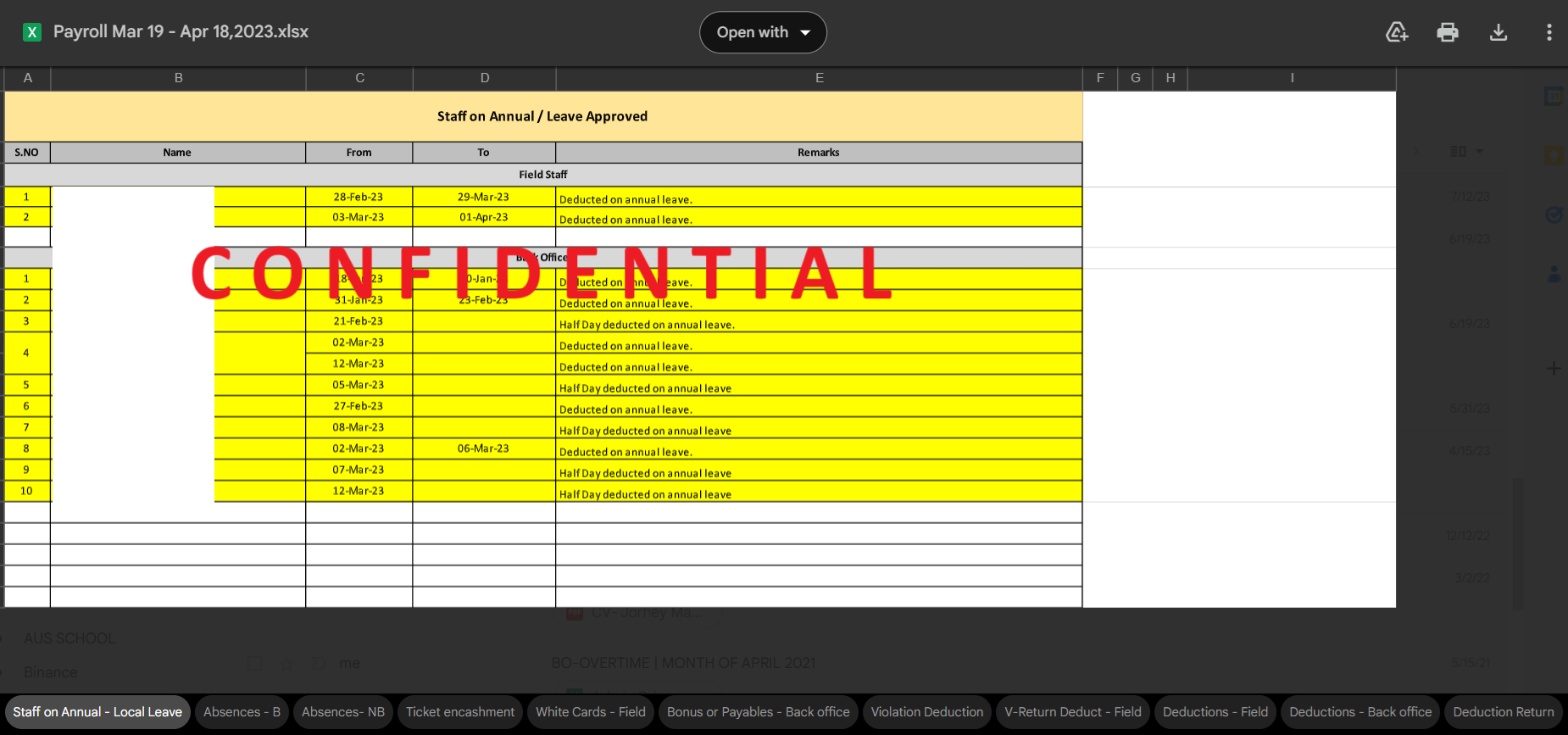Open the 'White Cards - Field' sheet tab
Image resolution: width=1568 pixels, height=735 pixels.
click(591, 712)
